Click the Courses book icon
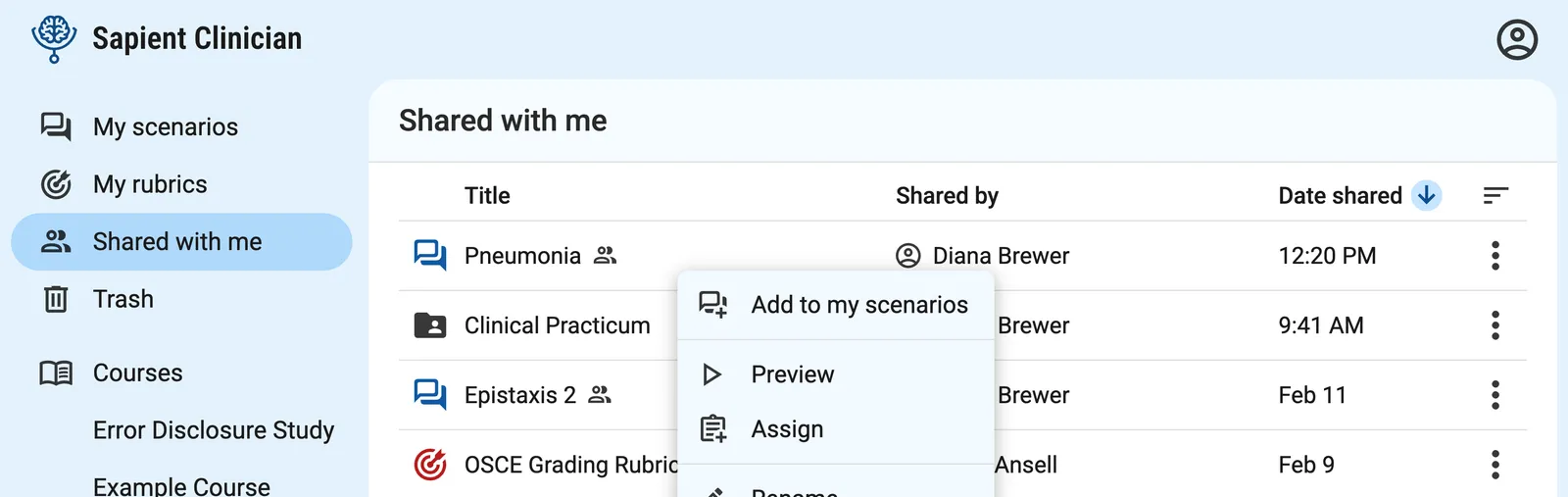Viewport: 1568px width, 497px height. 56,373
